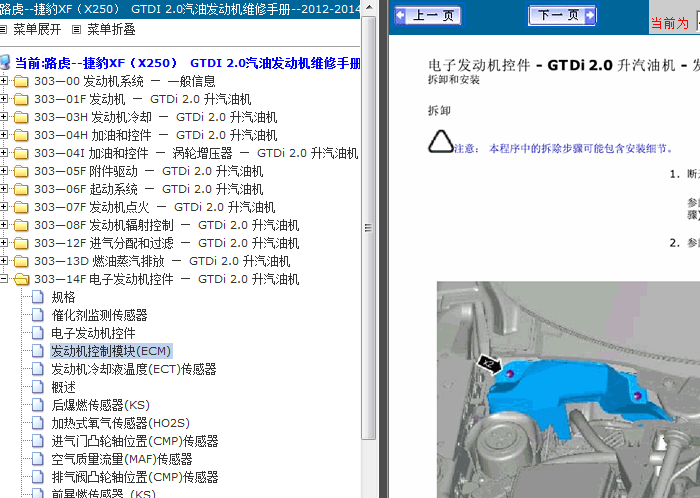This screenshot has width=700, height=498.
Task: Click open folder icon of 303-14F 电子发动机控件
Action: (x=21, y=279)
